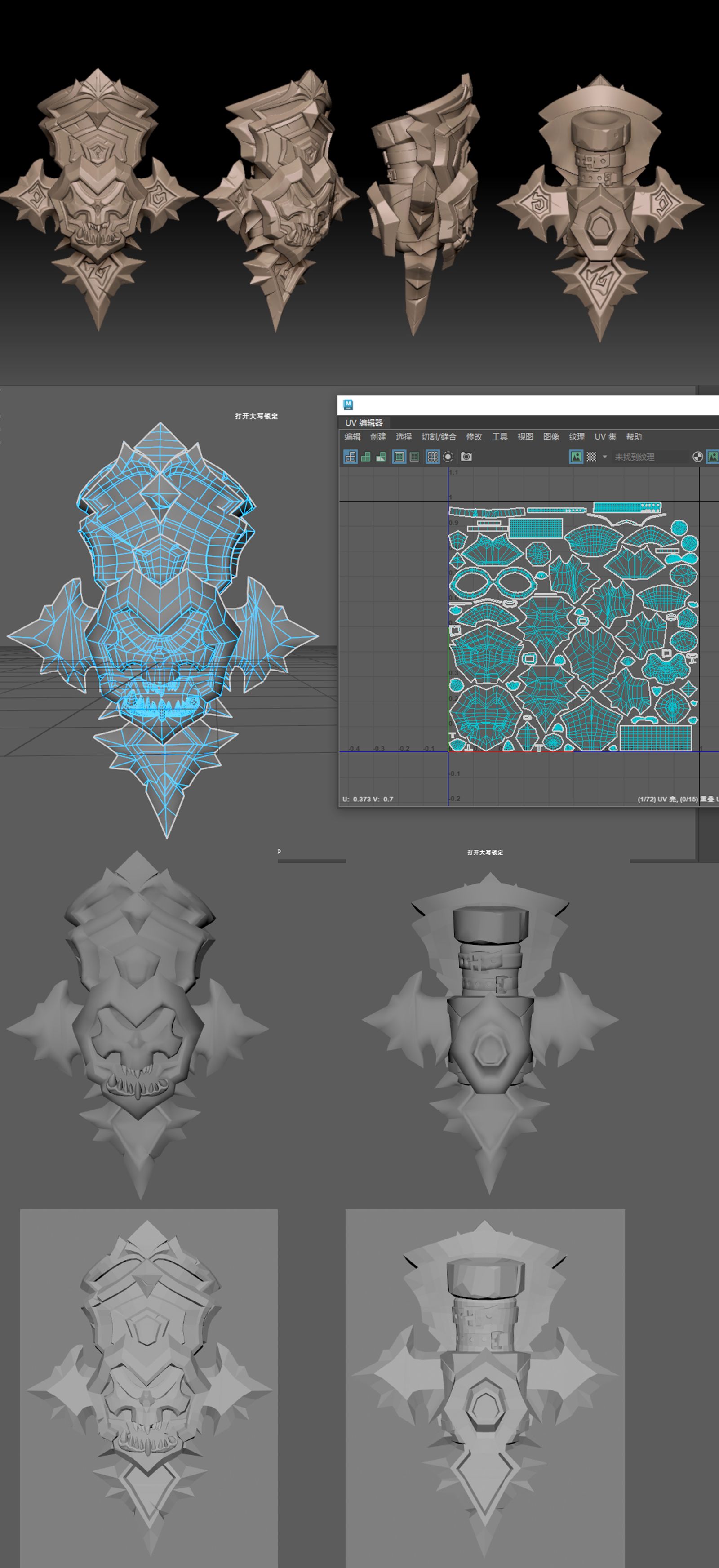Click the large grid-pattern UV shell at bottom right
This screenshot has height=1568, width=719.
point(656,738)
